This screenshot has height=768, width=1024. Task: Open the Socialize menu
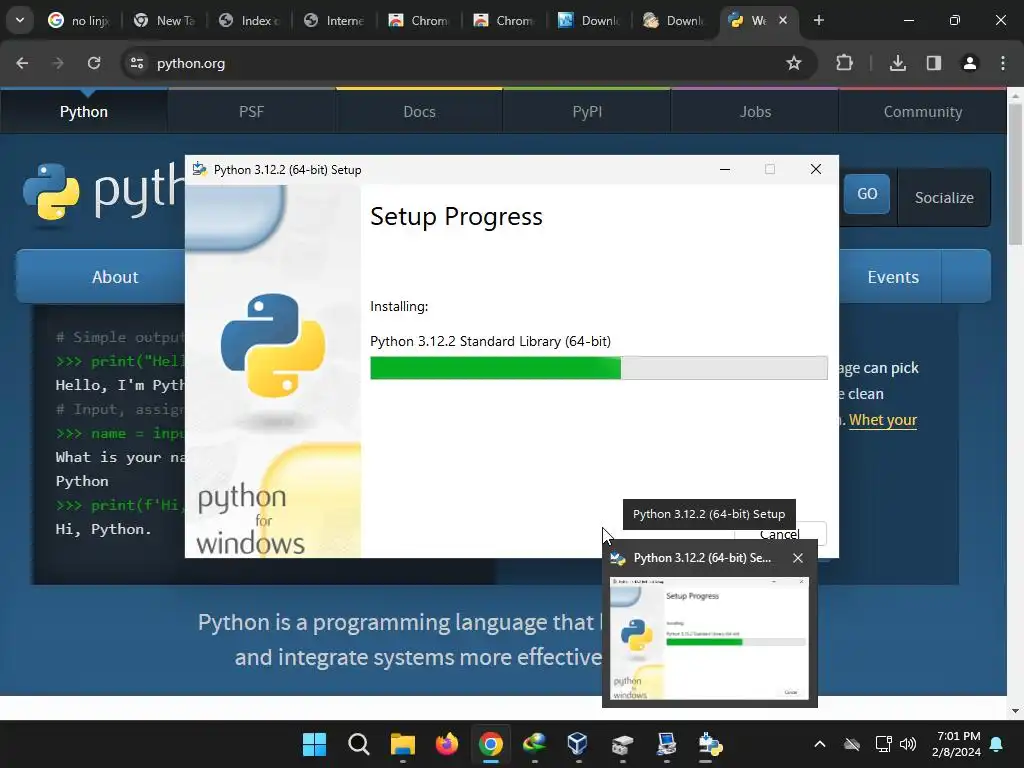click(x=944, y=197)
